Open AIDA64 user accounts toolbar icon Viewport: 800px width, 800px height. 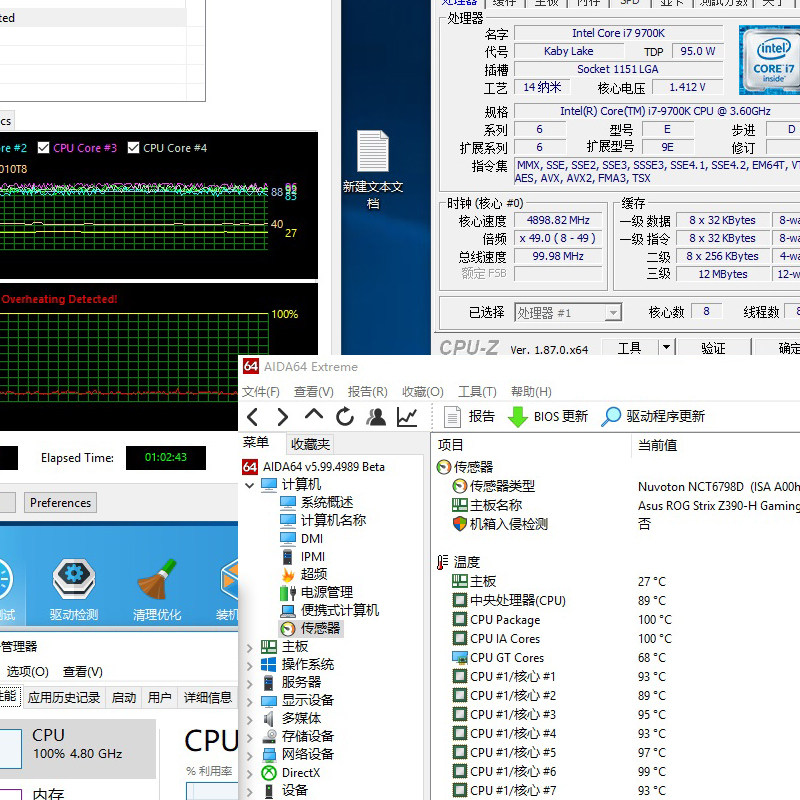(376, 417)
